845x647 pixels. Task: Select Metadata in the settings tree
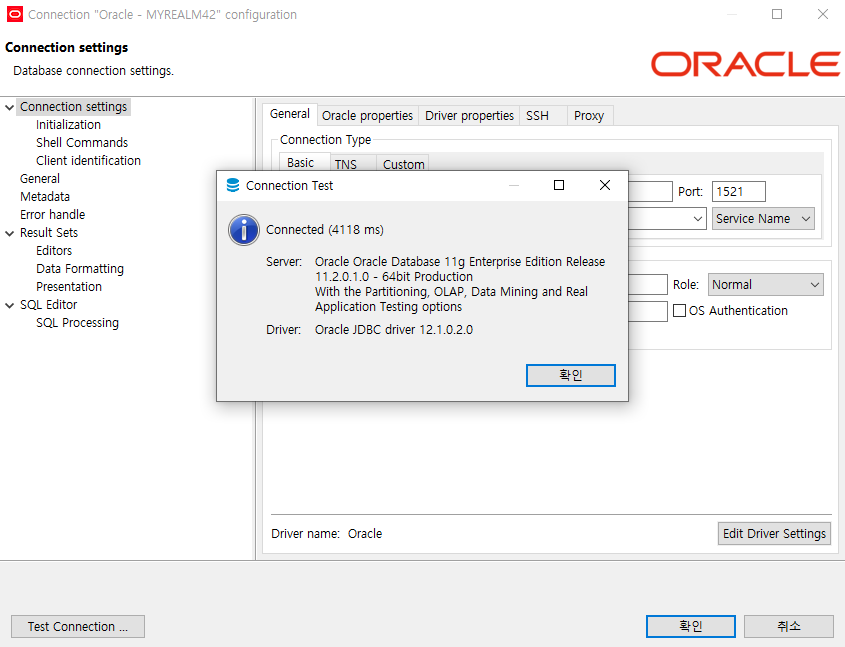click(x=45, y=197)
